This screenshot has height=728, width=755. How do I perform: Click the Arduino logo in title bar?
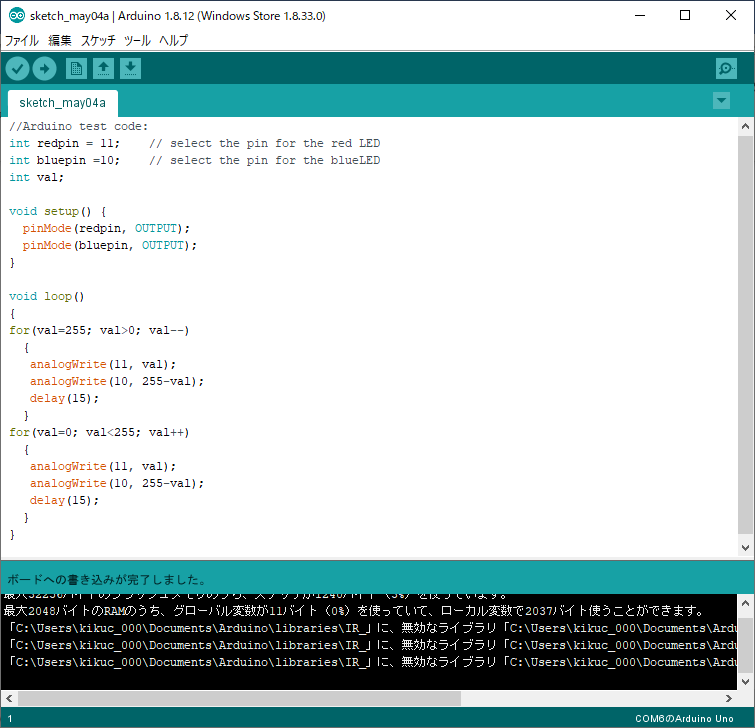click(16, 16)
